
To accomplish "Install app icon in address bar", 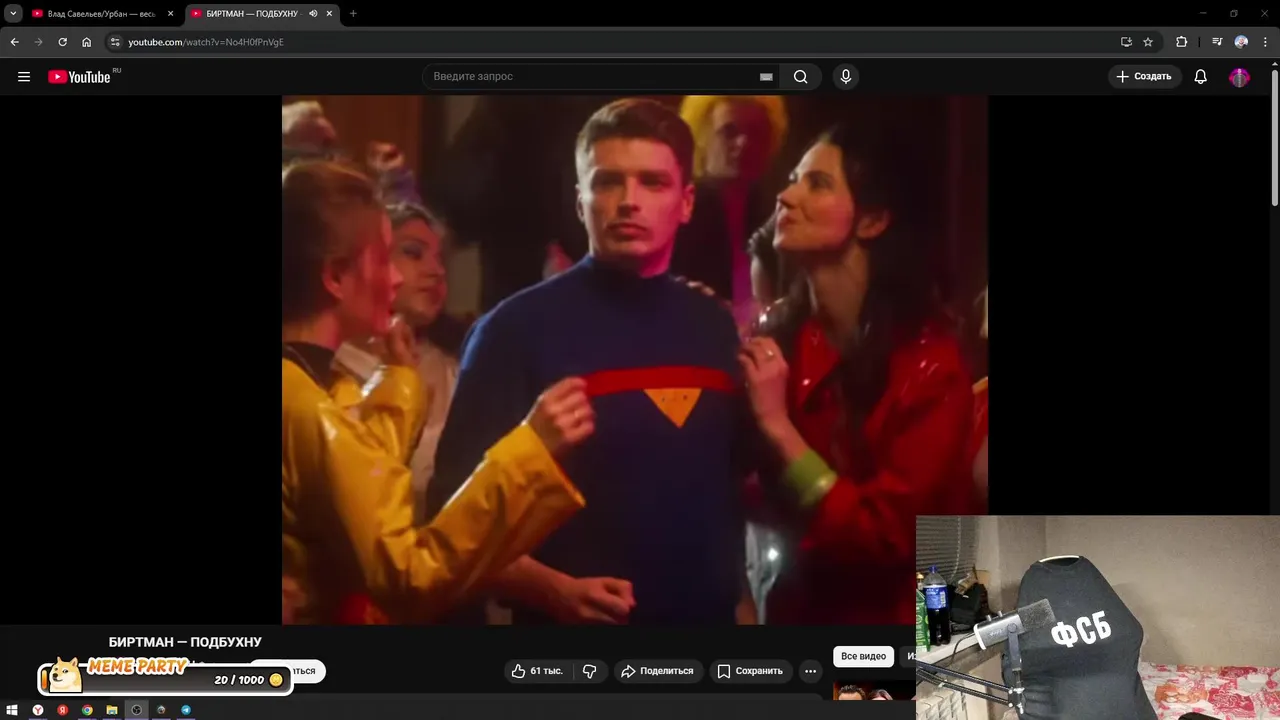I will 1126,42.
